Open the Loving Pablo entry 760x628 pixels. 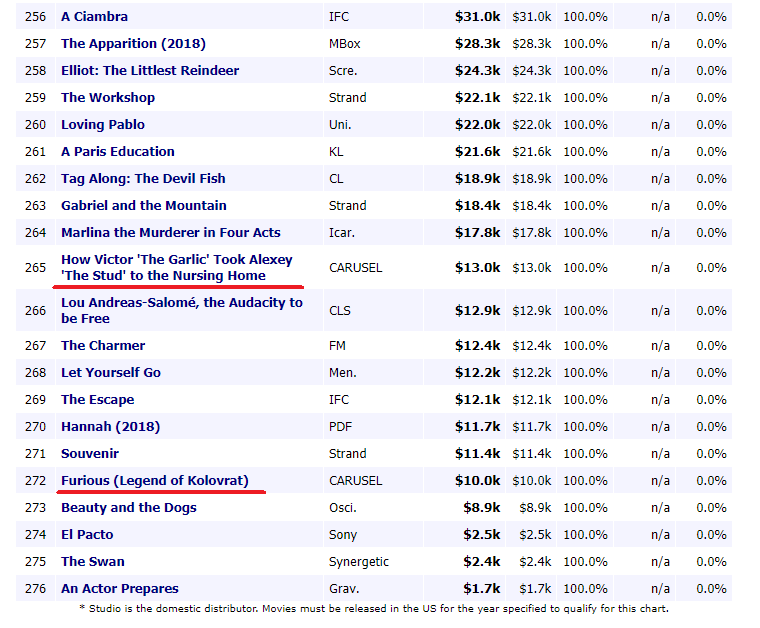point(103,125)
